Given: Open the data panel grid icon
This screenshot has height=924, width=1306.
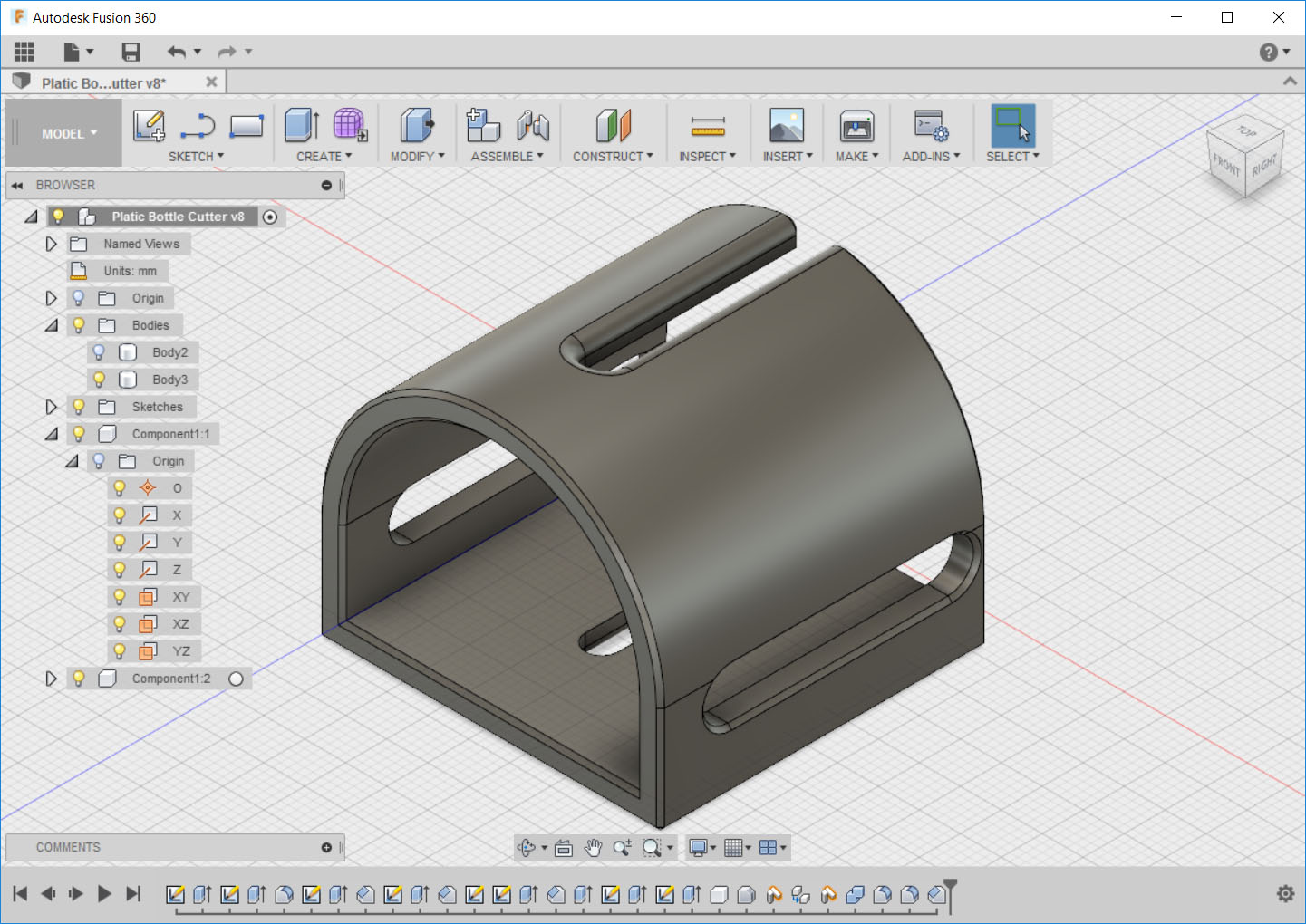Looking at the screenshot, I should coord(24,52).
